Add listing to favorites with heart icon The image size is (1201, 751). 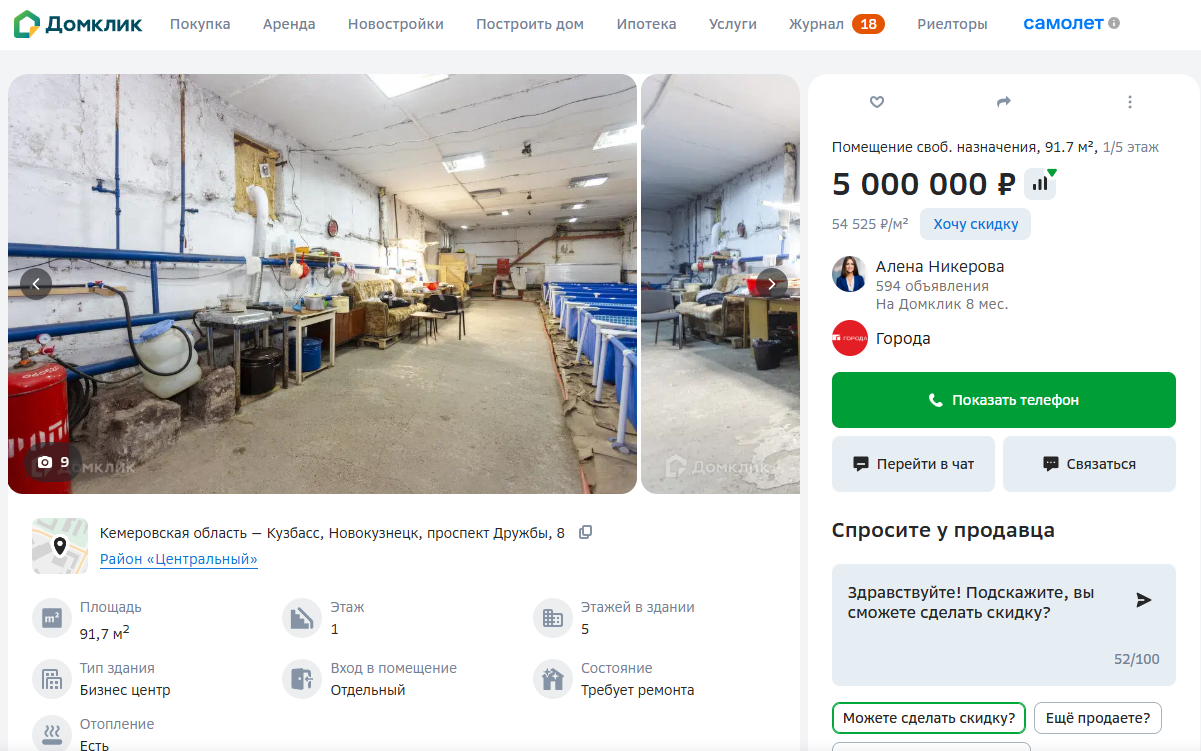877,102
